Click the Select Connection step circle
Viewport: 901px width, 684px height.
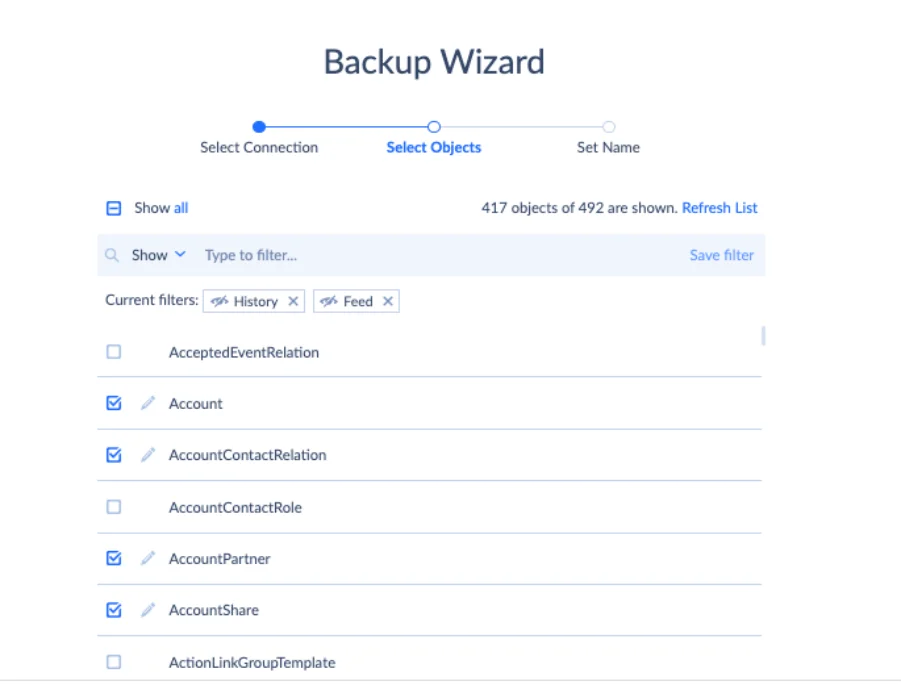point(259,126)
